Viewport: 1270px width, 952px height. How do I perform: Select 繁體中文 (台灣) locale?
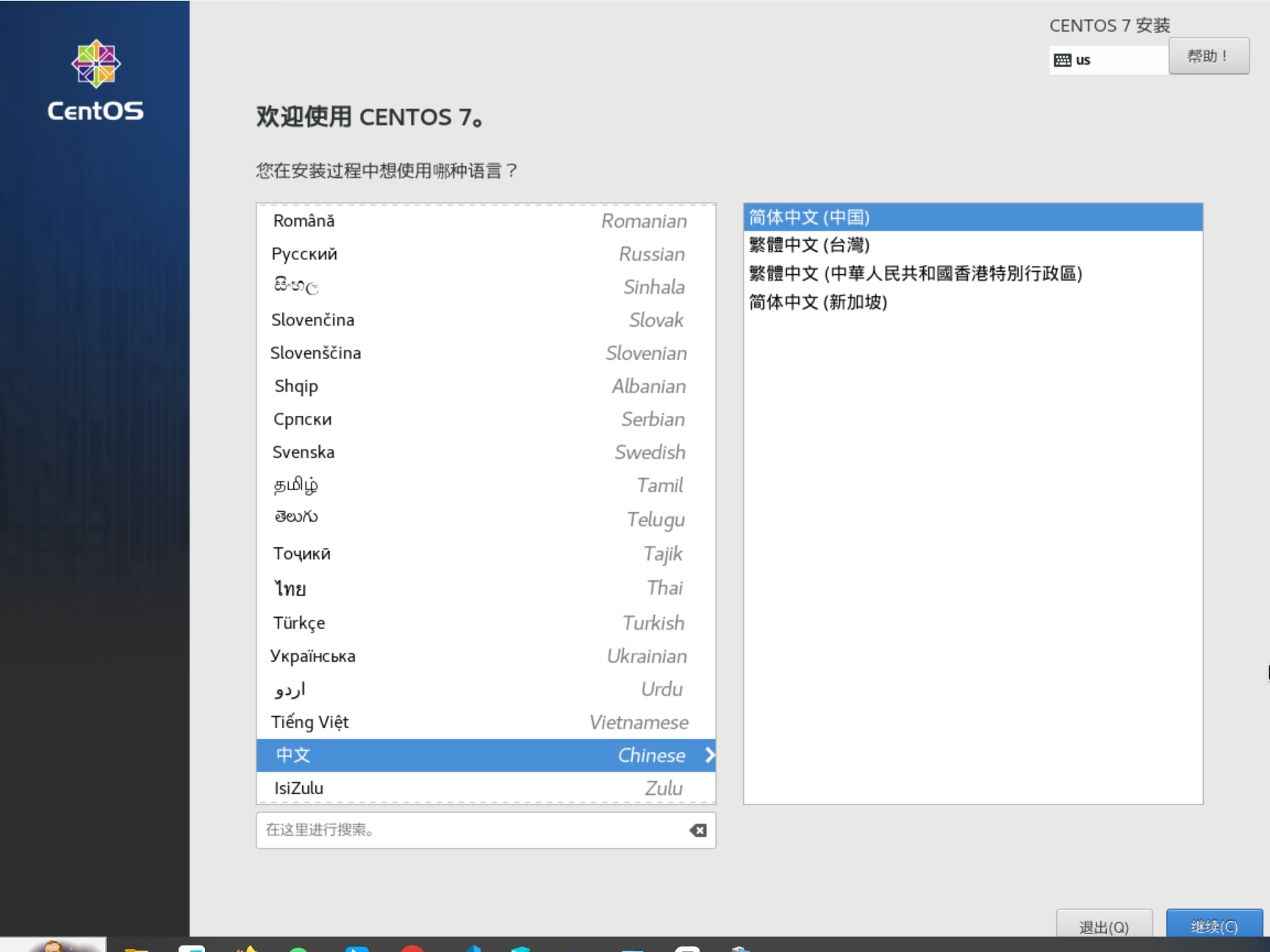[x=973, y=245]
